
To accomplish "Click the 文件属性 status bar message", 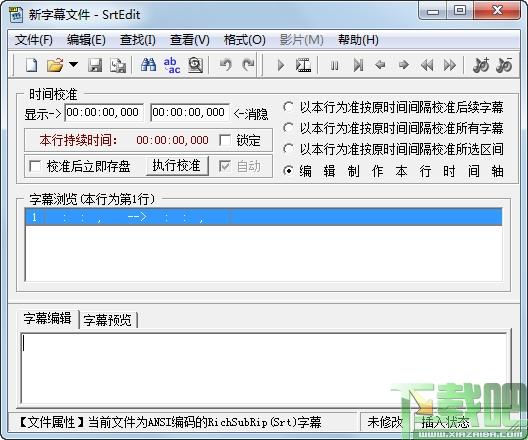I will (170, 422).
